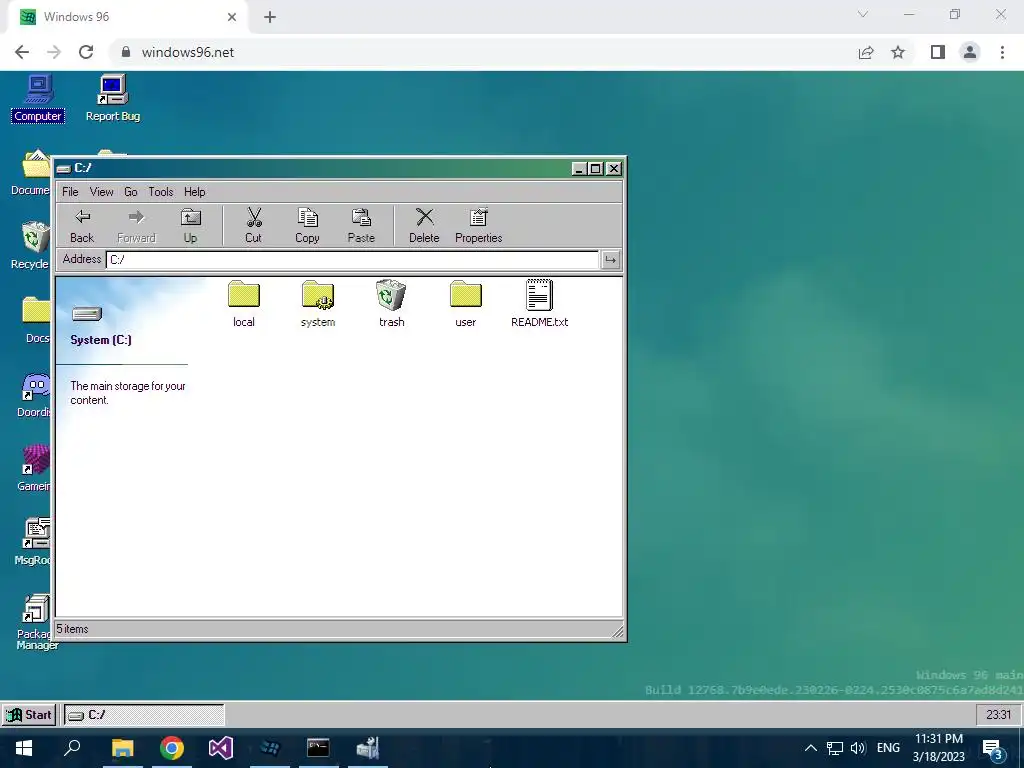Image resolution: width=1024 pixels, height=768 pixels.
Task: Toggle Chrome side panel
Action: click(x=937, y=52)
